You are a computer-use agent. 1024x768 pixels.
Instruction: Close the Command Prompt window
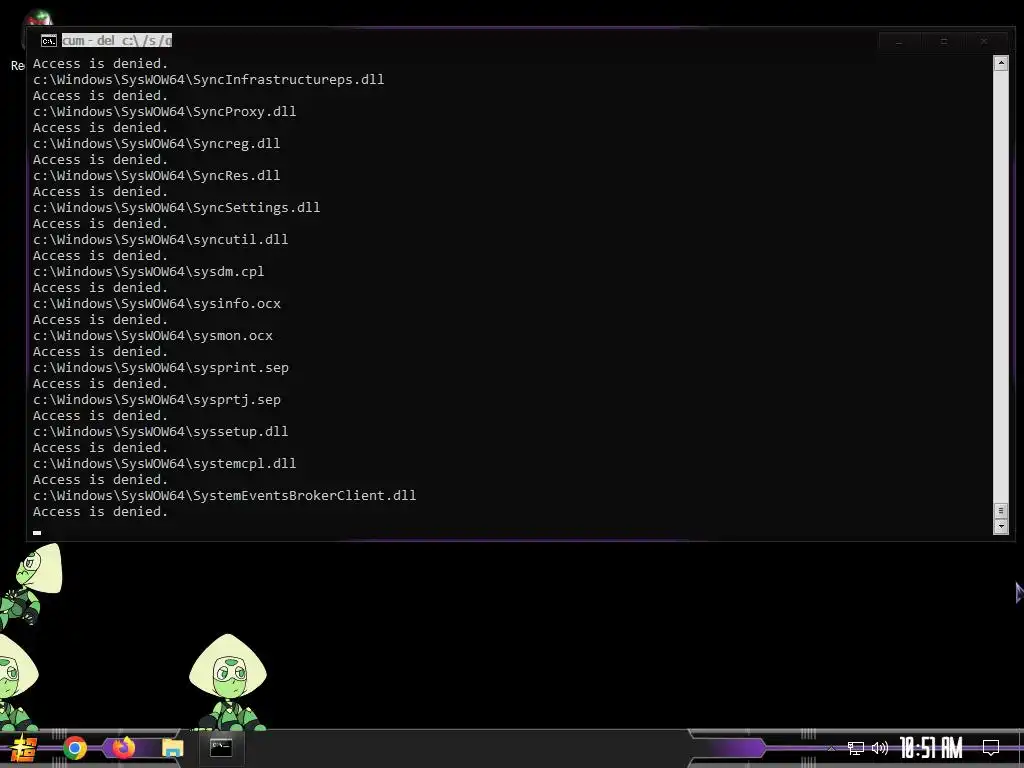(984, 41)
